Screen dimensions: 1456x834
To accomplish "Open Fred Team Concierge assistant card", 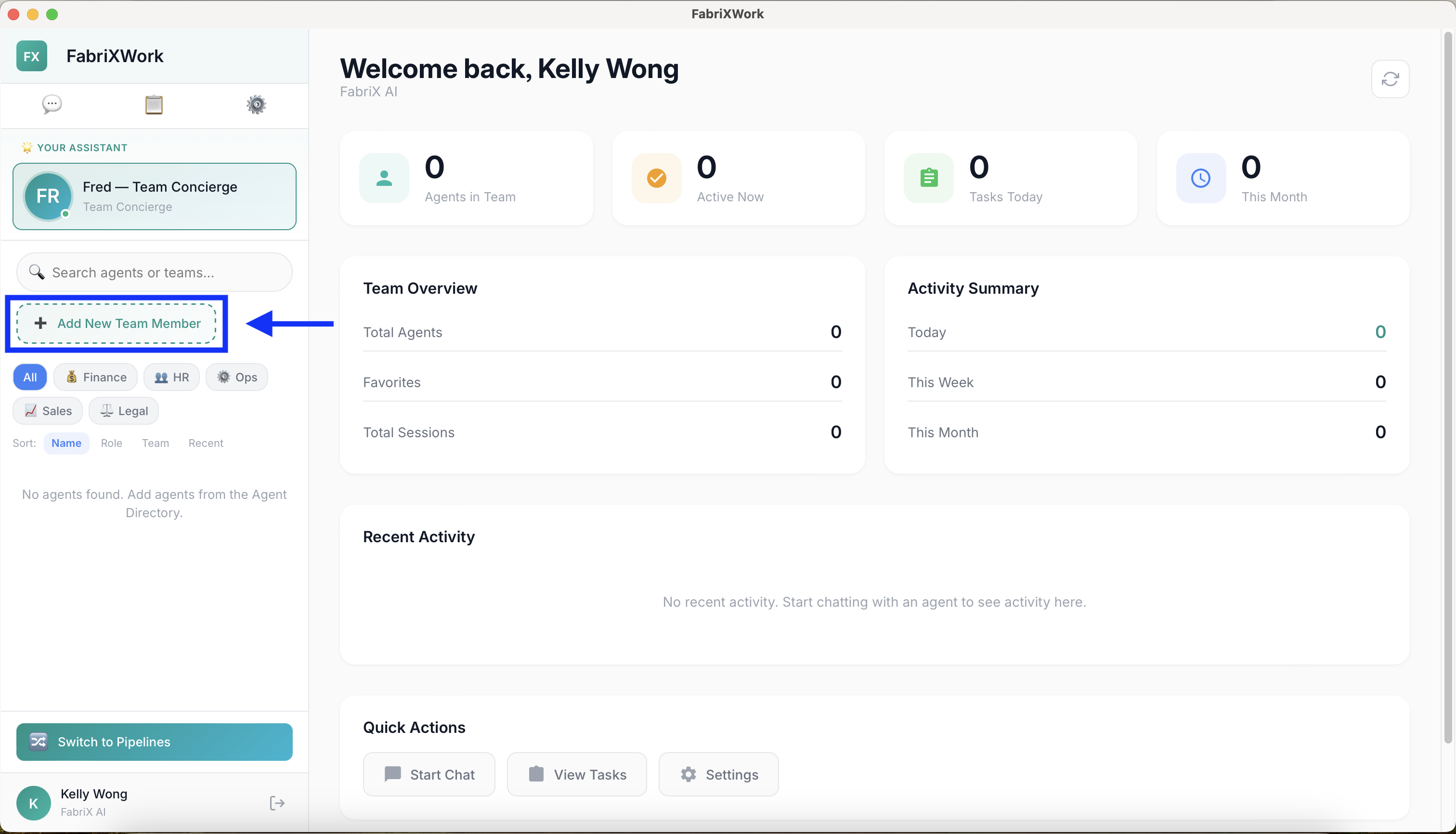I will (155, 196).
